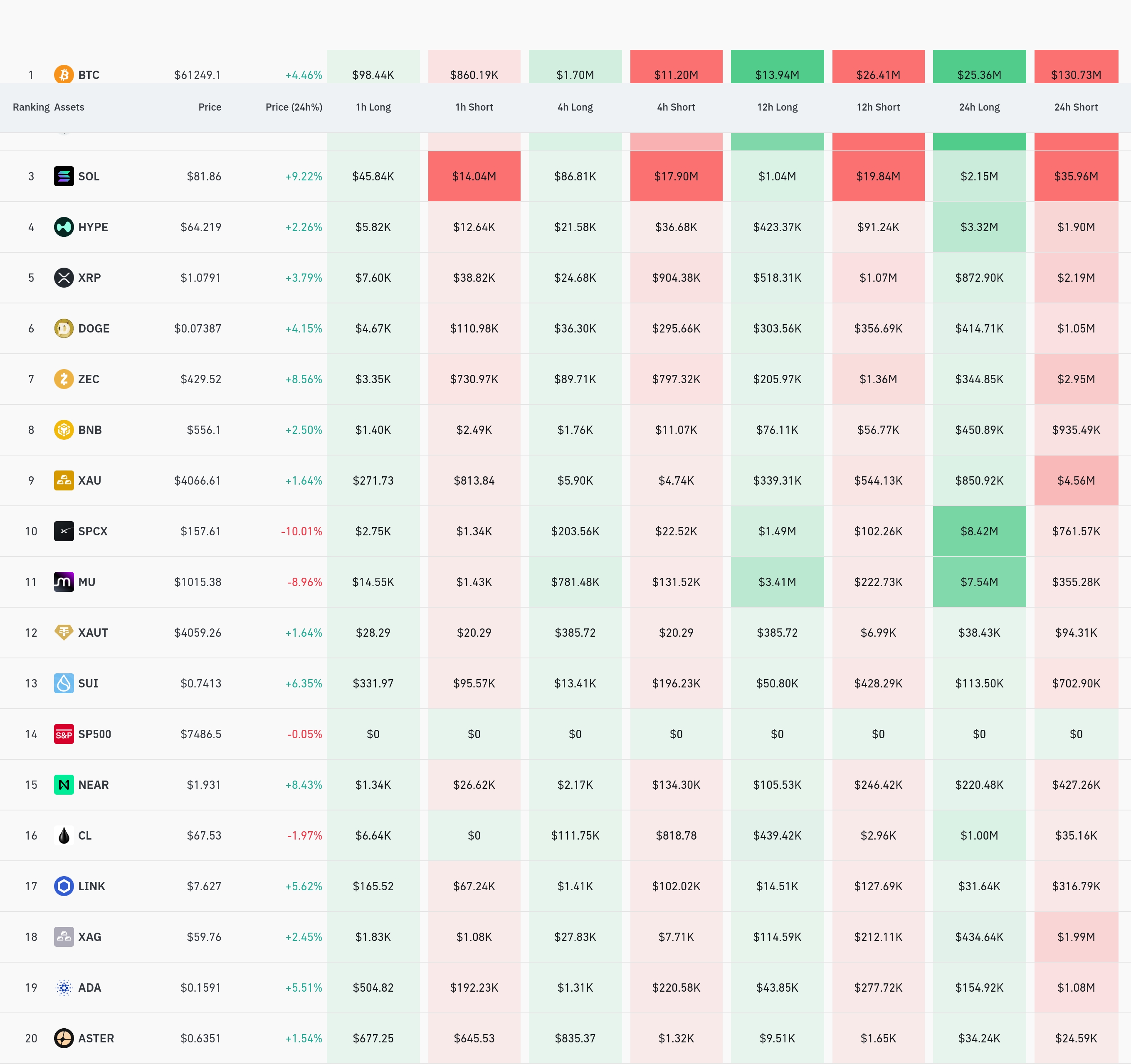This screenshot has width=1131, height=1064.
Task: Click MU's $3.41M 12h Long cell
Action: [777, 582]
